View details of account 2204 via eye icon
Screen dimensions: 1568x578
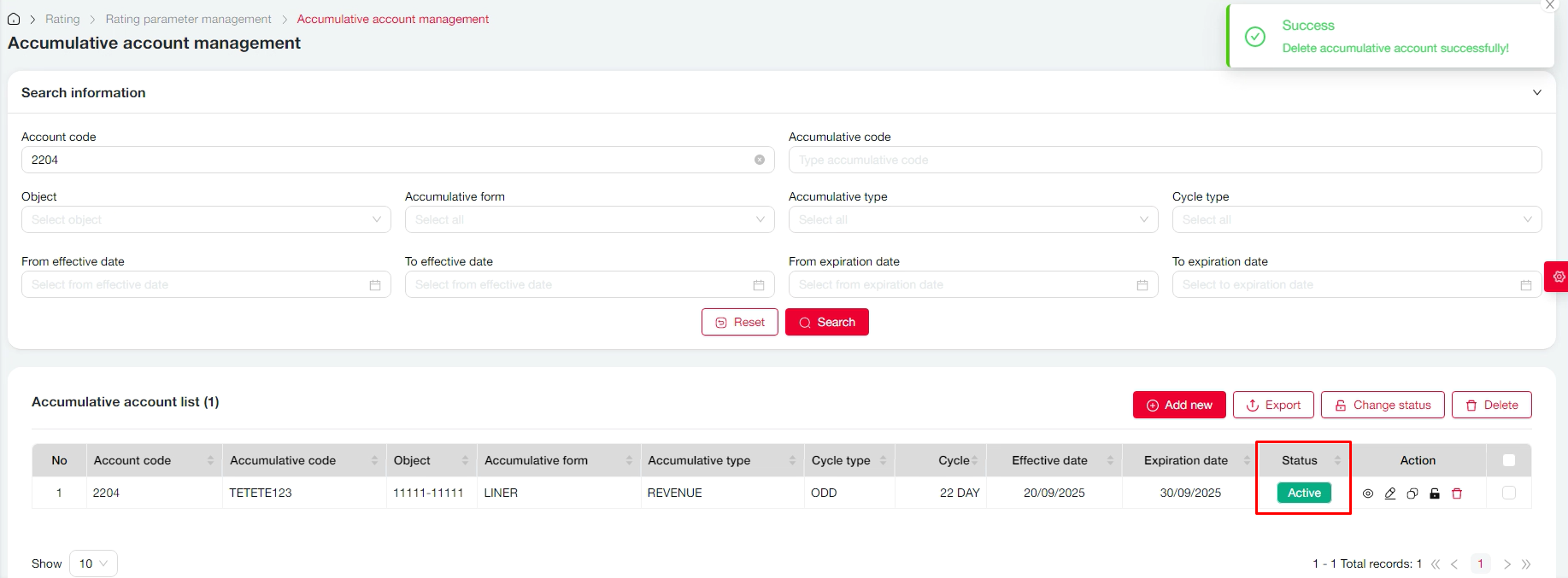coord(1368,493)
